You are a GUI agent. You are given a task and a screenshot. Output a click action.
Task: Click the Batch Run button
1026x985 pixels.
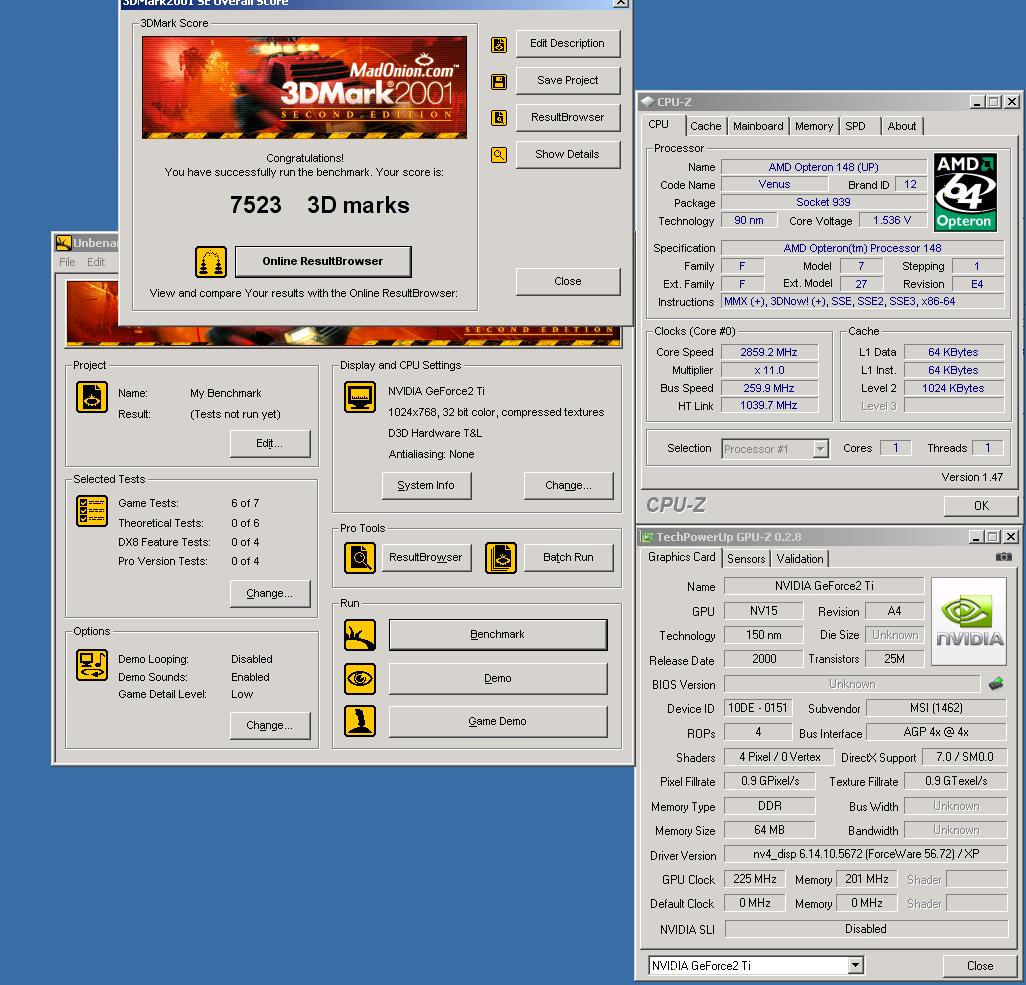pyautogui.click(x=568, y=557)
